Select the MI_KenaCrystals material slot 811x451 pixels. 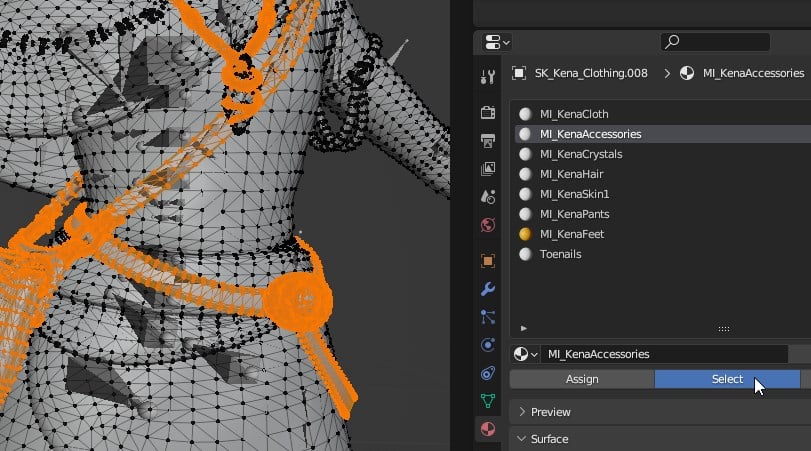tap(662, 154)
